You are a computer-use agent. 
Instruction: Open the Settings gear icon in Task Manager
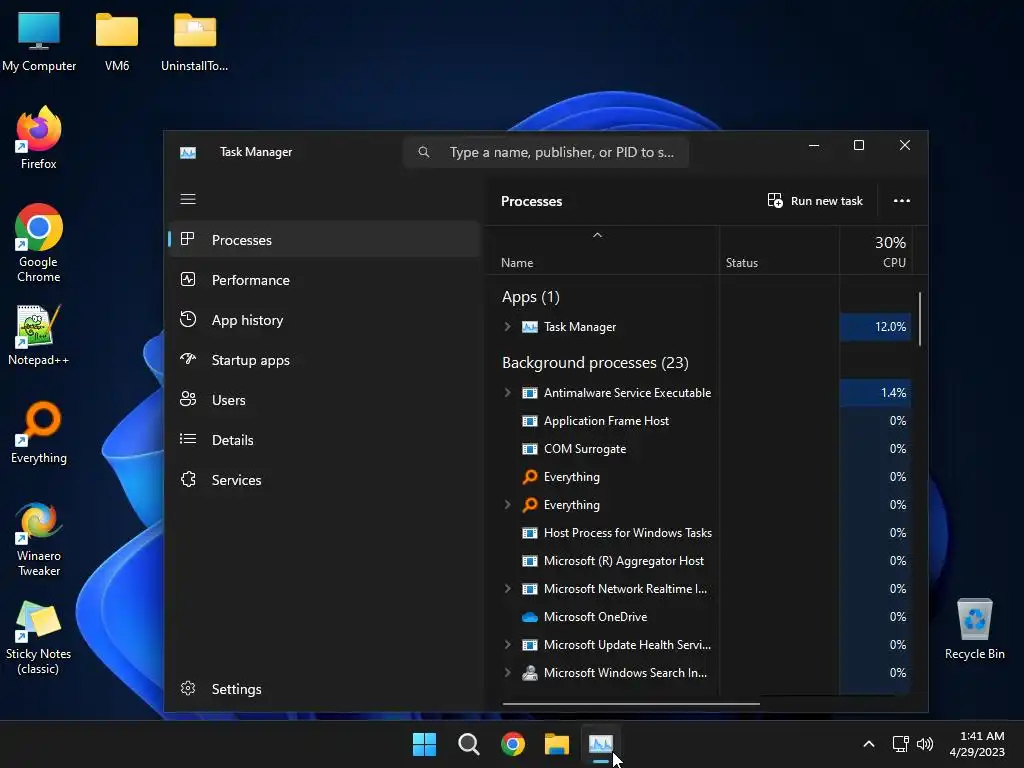coord(188,688)
